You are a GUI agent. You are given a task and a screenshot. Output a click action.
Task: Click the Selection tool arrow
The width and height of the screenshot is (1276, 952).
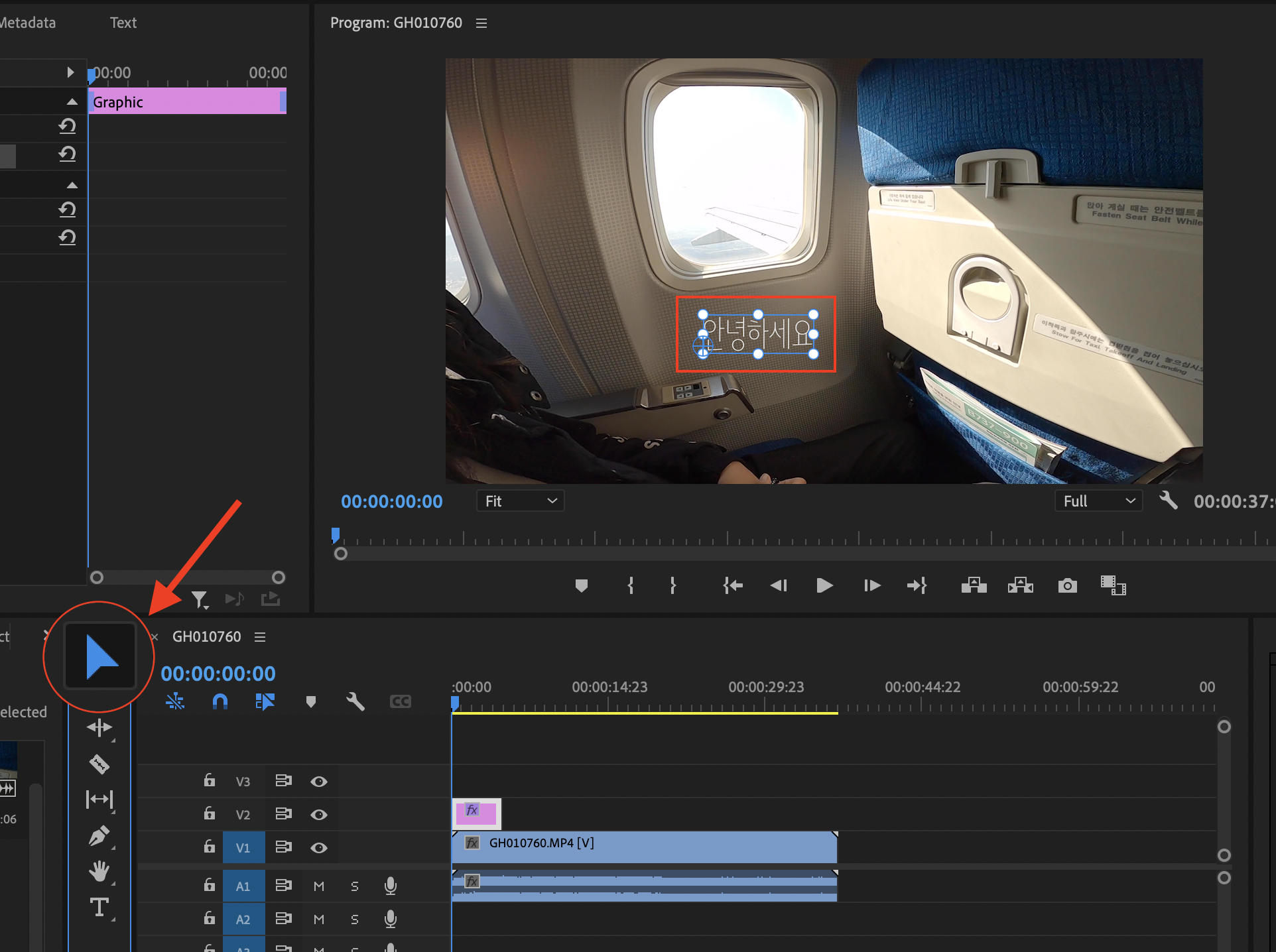click(101, 656)
